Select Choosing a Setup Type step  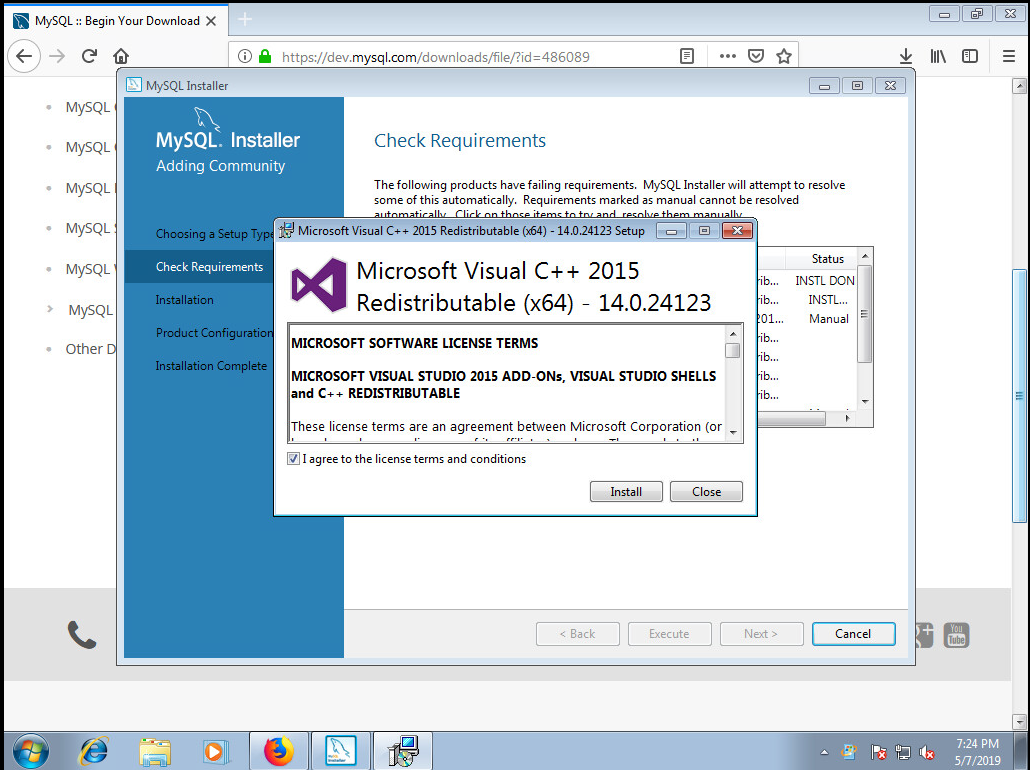215,234
